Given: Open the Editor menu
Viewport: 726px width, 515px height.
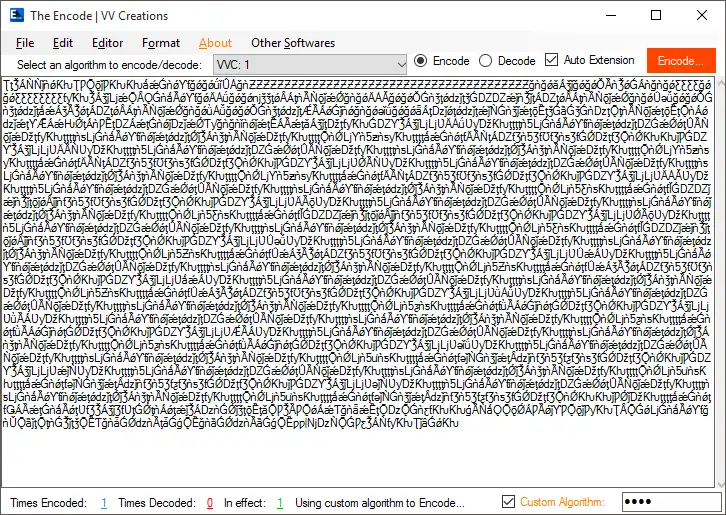Looking at the screenshot, I should (x=107, y=43).
